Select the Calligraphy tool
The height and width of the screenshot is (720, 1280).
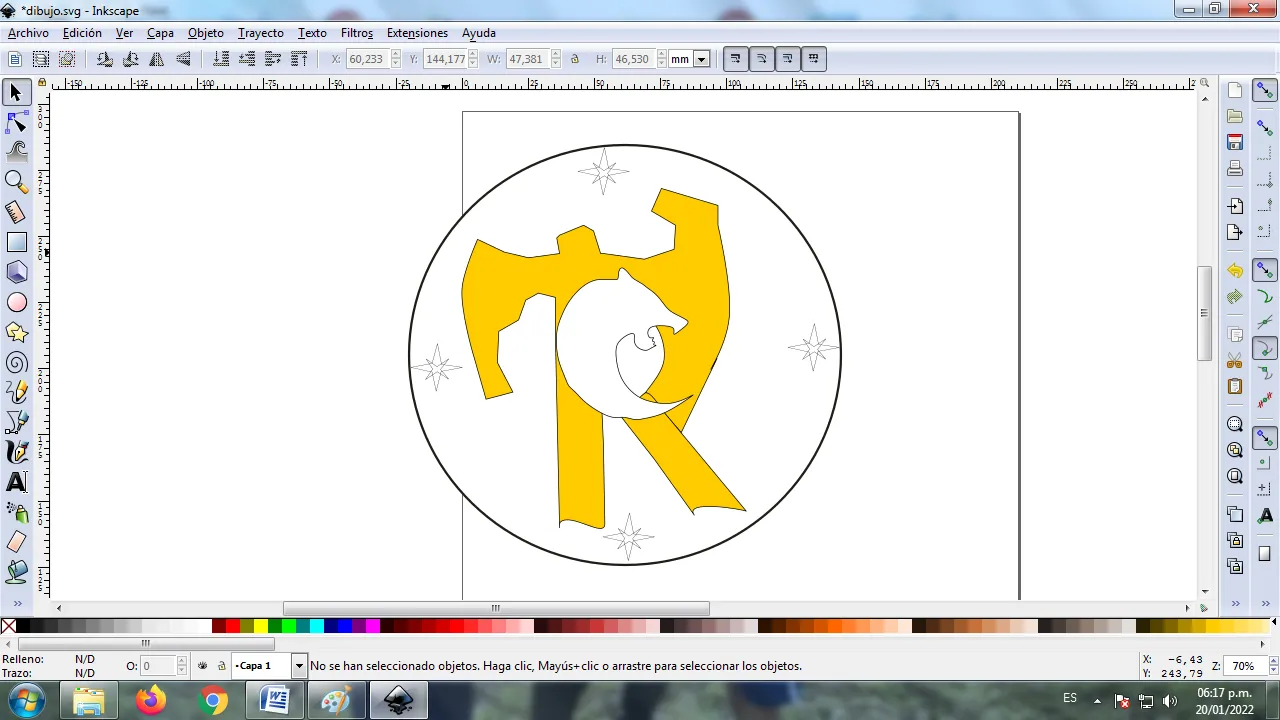[16, 452]
